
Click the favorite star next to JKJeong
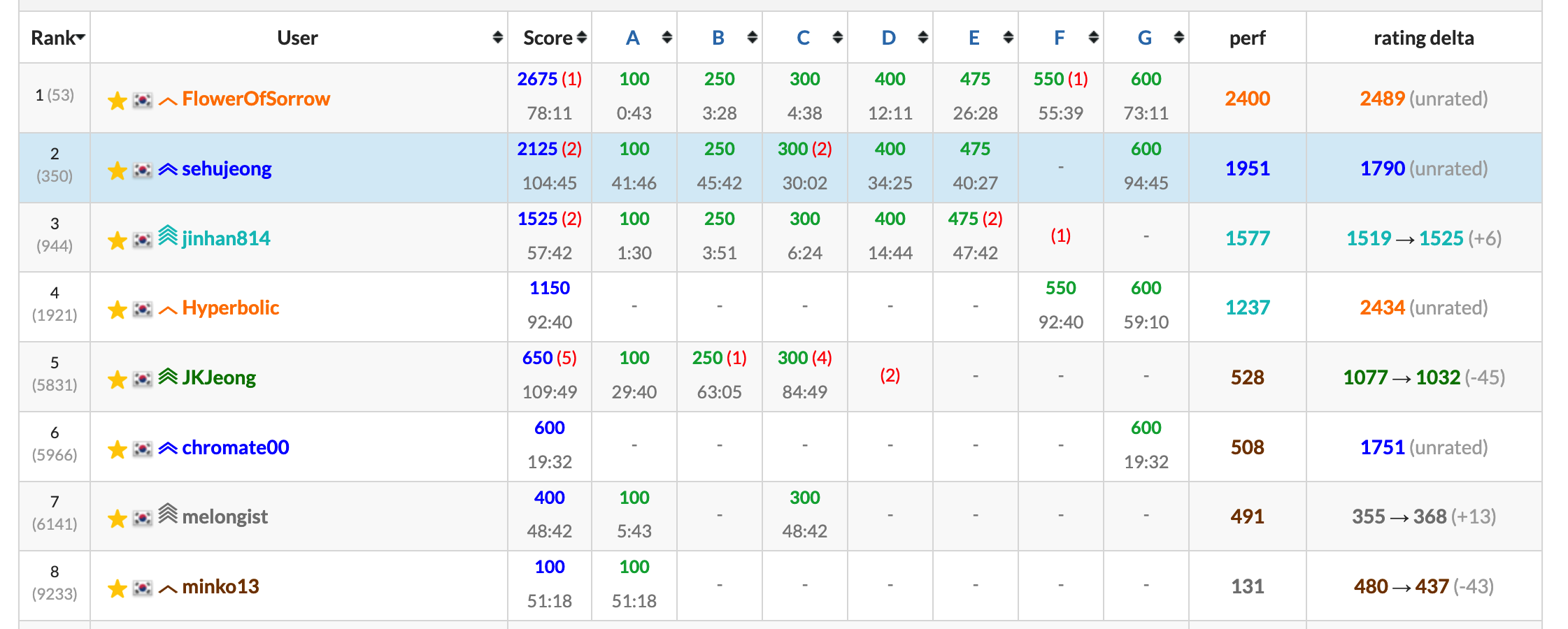pyautogui.click(x=117, y=379)
